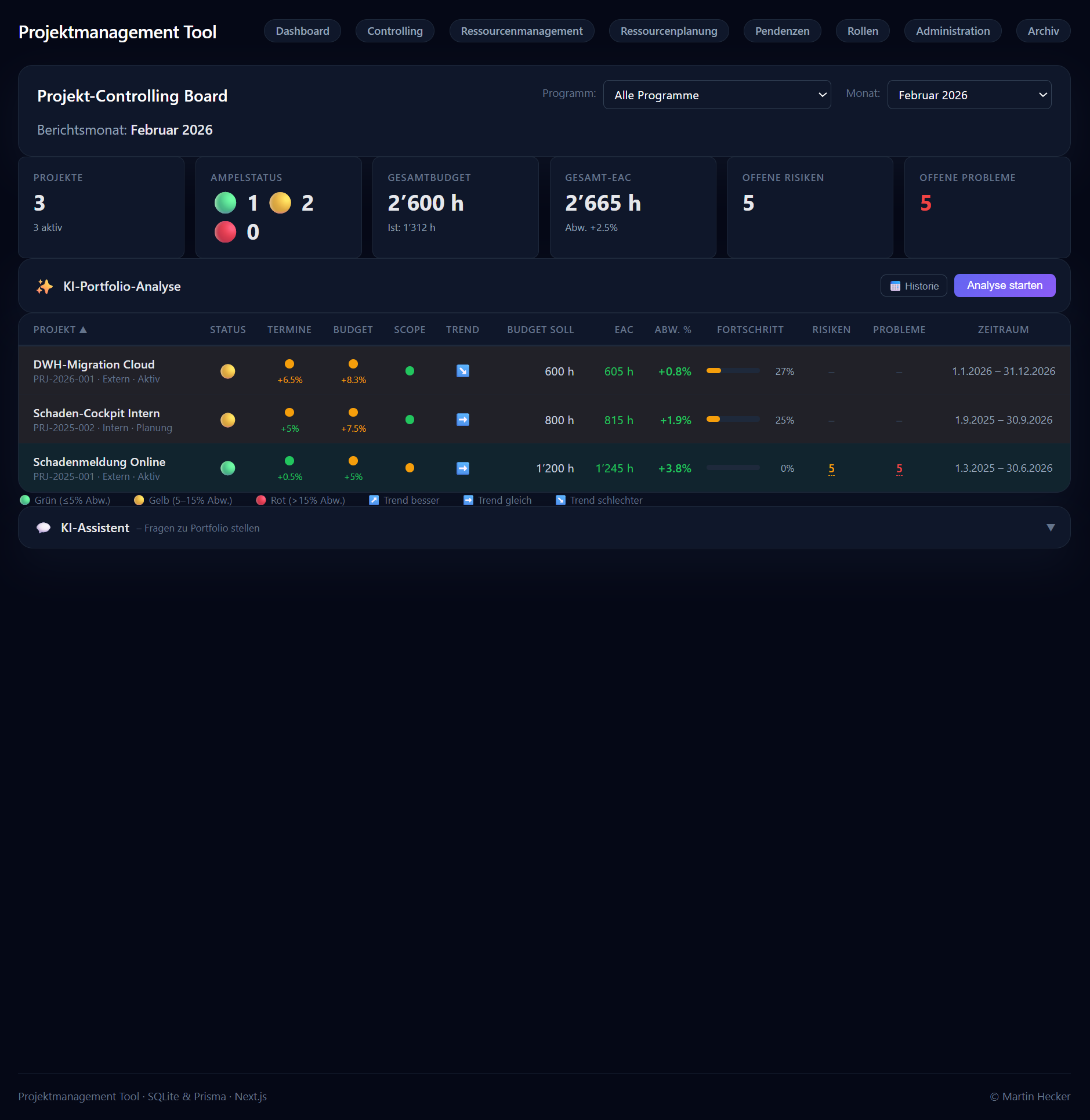Open problems count 5 for Schadenmeldung Online
The height and width of the screenshot is (1120, 1090).
click(899, 468)
